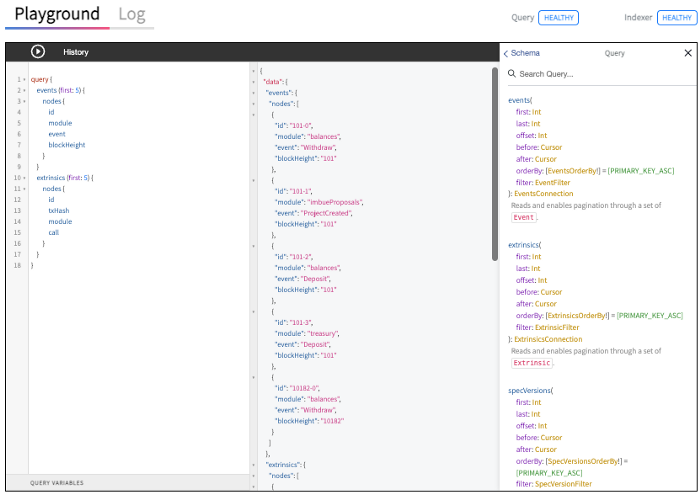Click the results pane vertical scrollbar
The width and height of the screenshot is (700, 494).
tap(495, 164)
